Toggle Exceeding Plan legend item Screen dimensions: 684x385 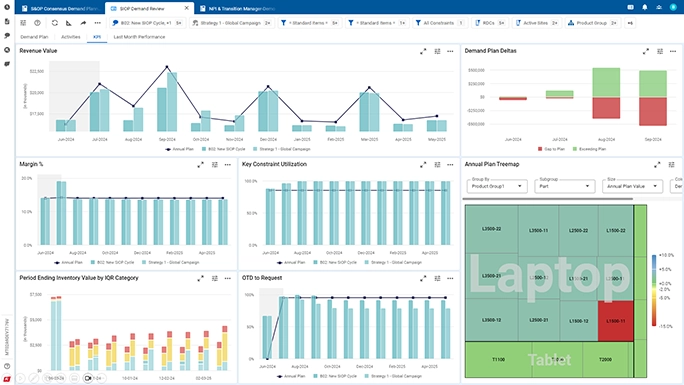[x=589, y=149]
